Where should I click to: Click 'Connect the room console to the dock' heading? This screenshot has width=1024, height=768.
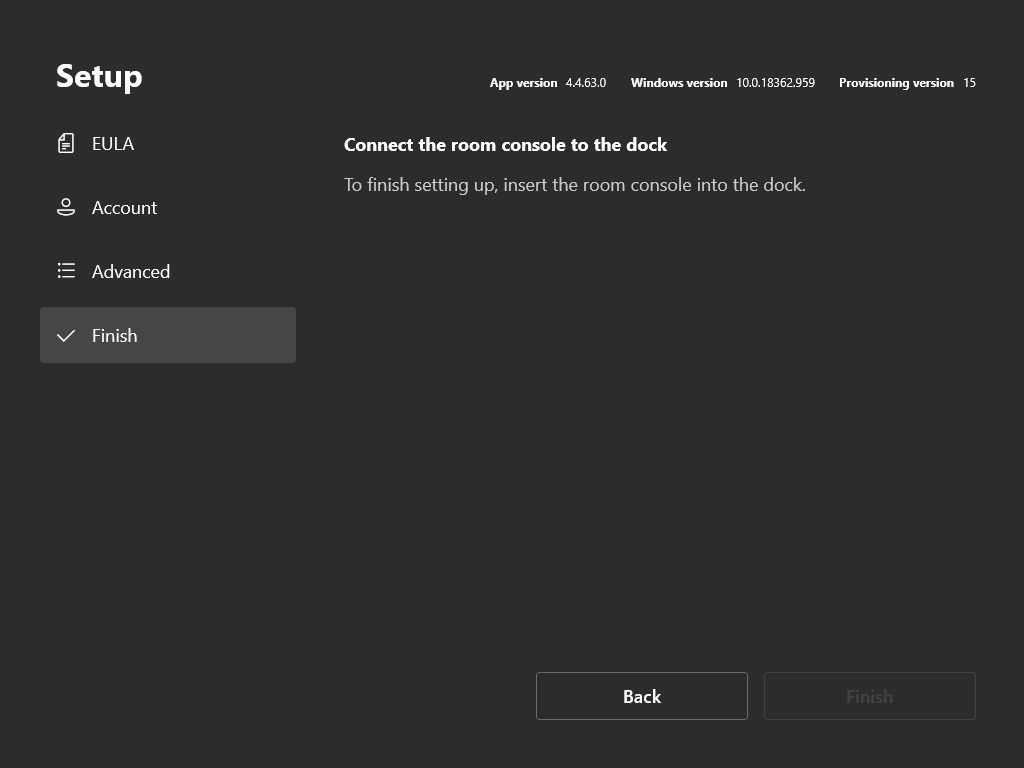point(505,144)
